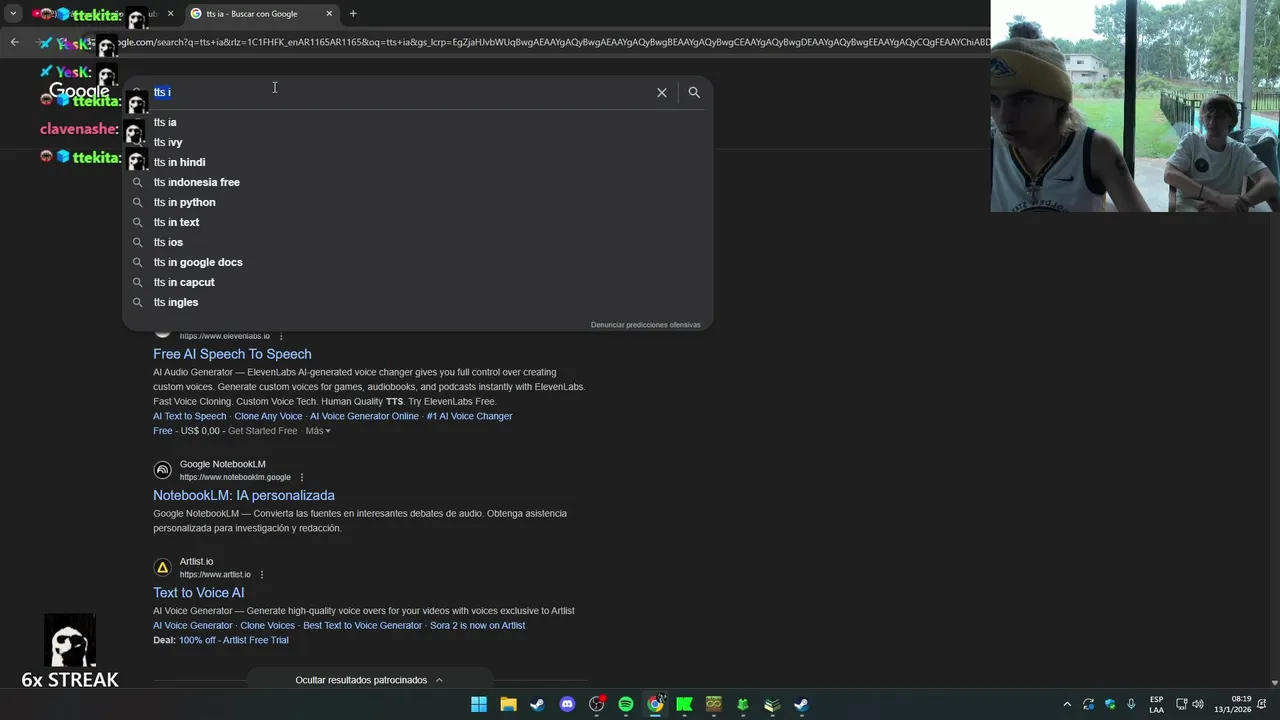The image size is (1280, 720).
Task: Click the search icon beside 'tts indonesia free'
Action: click(138, 182)
